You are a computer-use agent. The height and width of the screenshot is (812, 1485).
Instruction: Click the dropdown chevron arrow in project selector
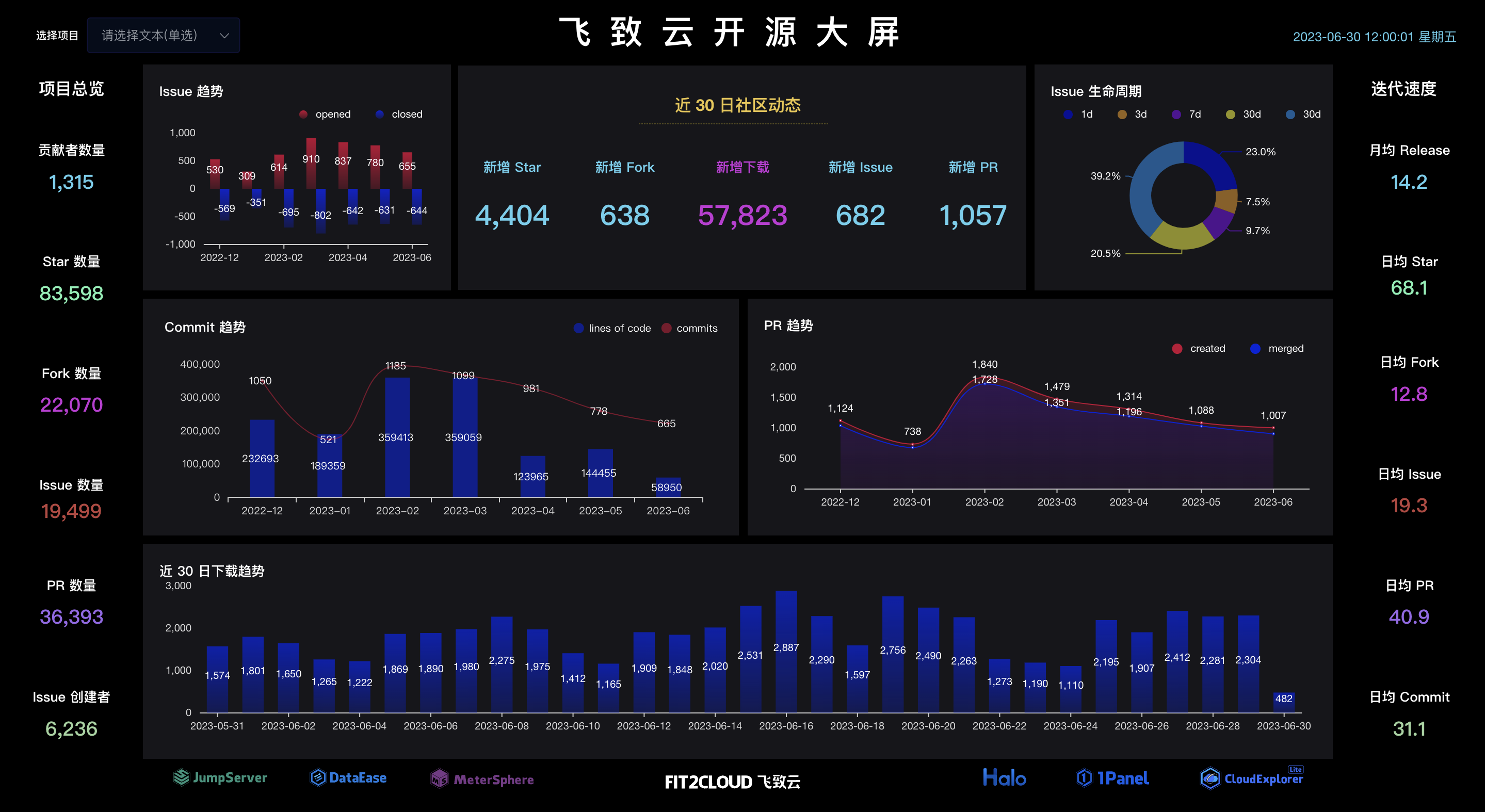click(224, 36)
